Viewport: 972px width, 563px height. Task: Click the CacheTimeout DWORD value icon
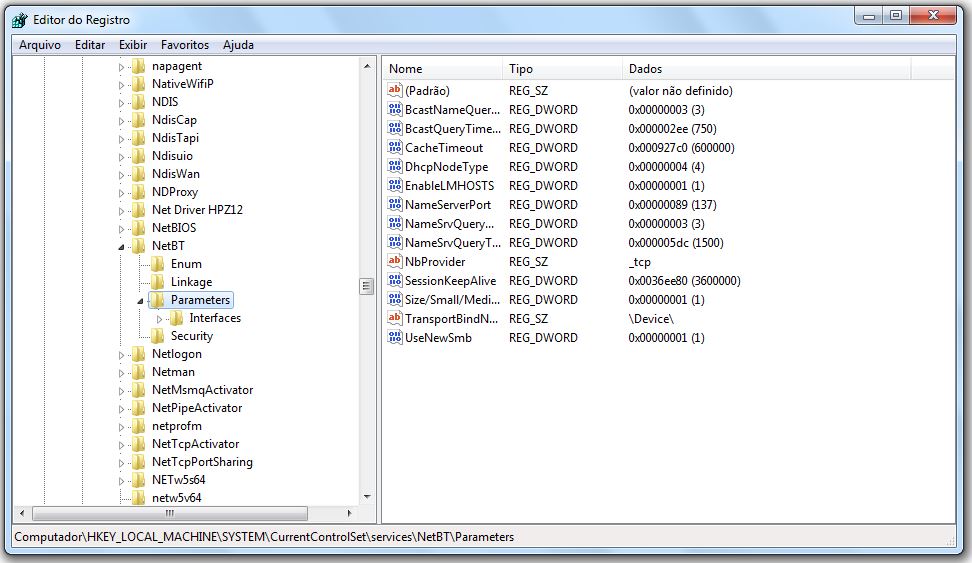[x=394, y=148]
